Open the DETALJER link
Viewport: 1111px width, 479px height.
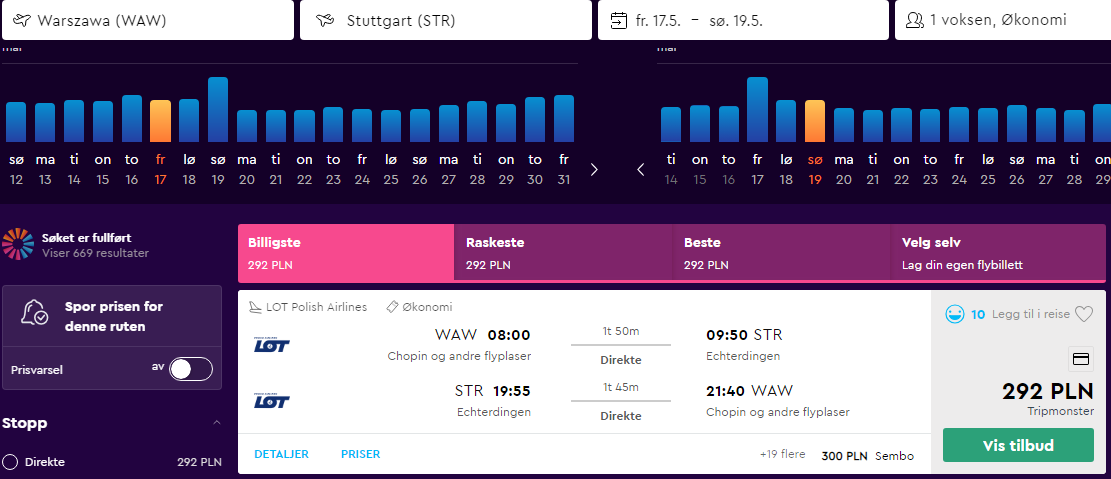[x=281, y=454]
